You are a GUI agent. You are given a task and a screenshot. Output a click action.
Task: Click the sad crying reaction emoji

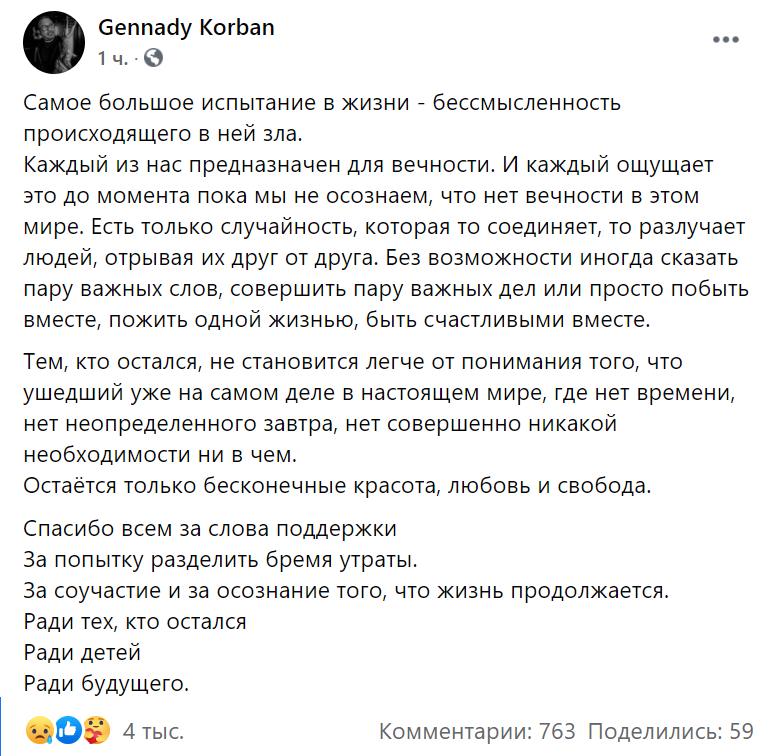click(41, 730)
